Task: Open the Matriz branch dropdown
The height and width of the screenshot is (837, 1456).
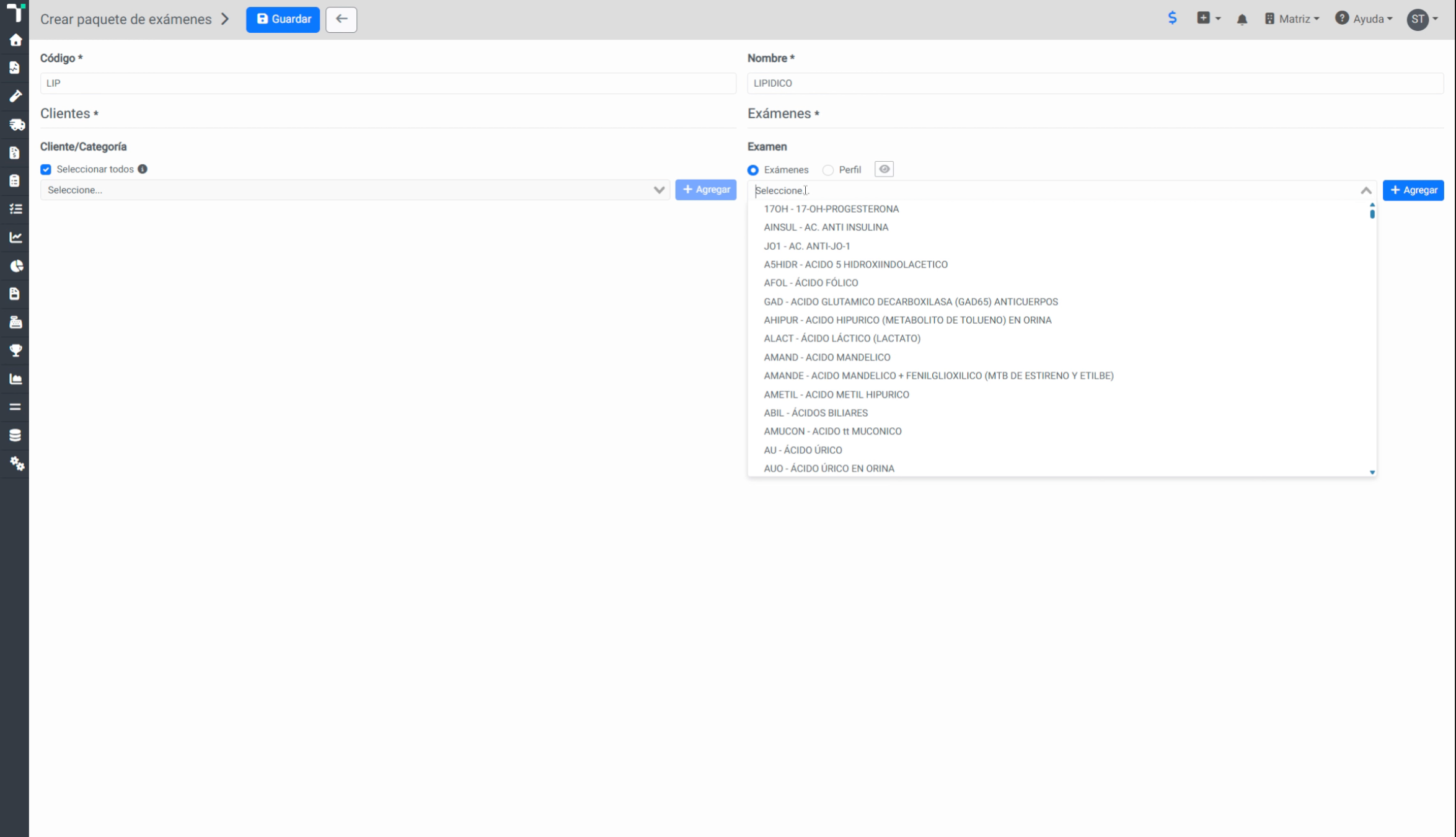Action: (x=1292, y=19)
